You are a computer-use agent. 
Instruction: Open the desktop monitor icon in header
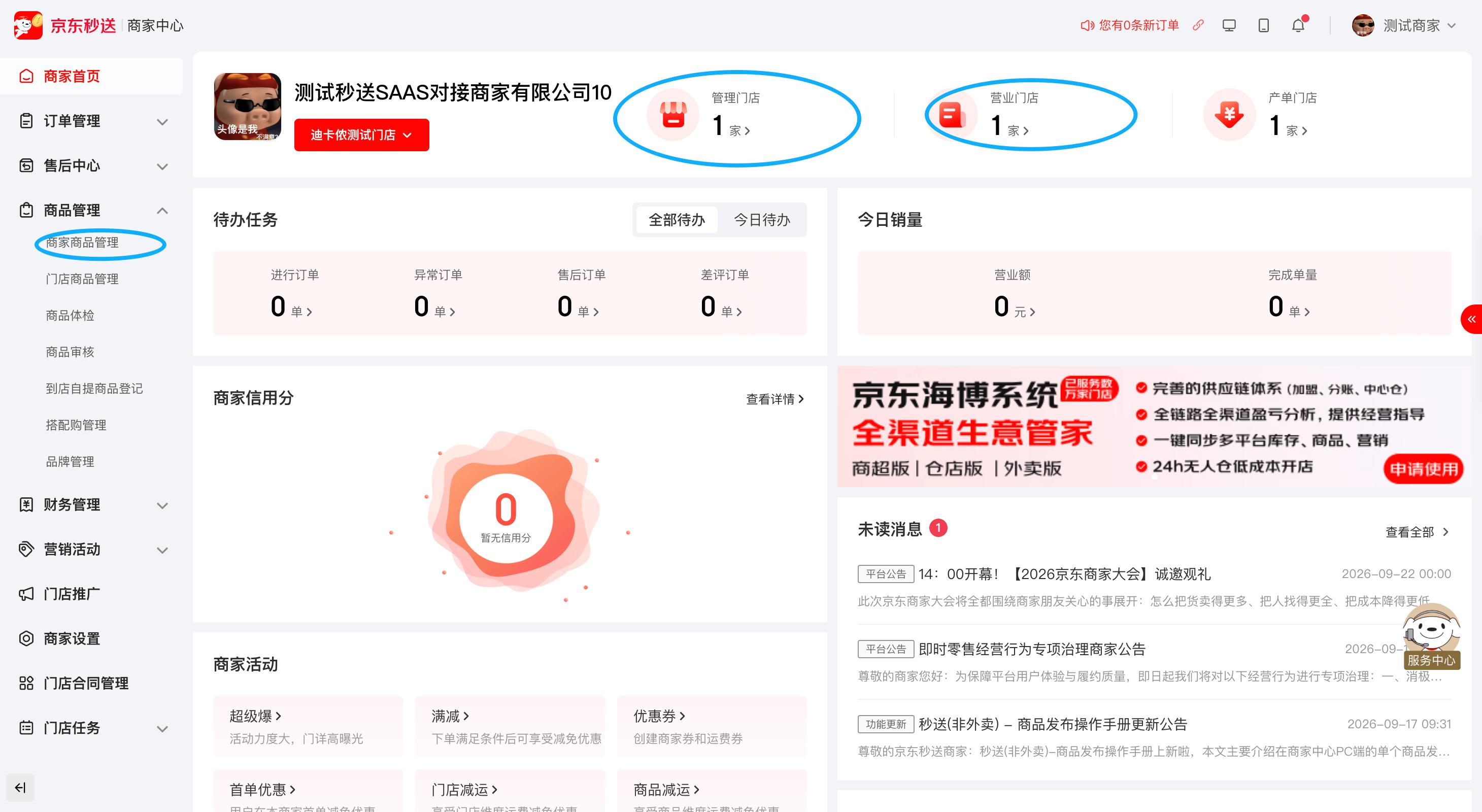tap(1229, 25)
